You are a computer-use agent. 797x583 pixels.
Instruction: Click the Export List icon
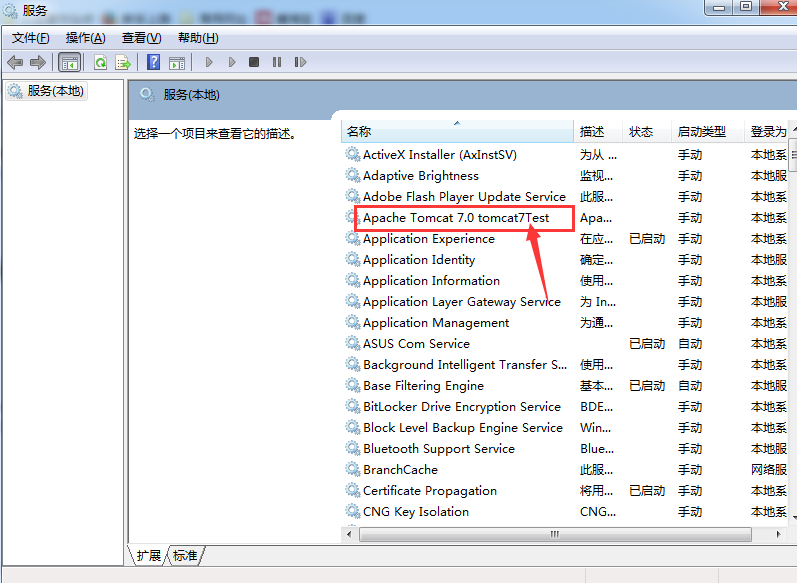coord(123,62)
